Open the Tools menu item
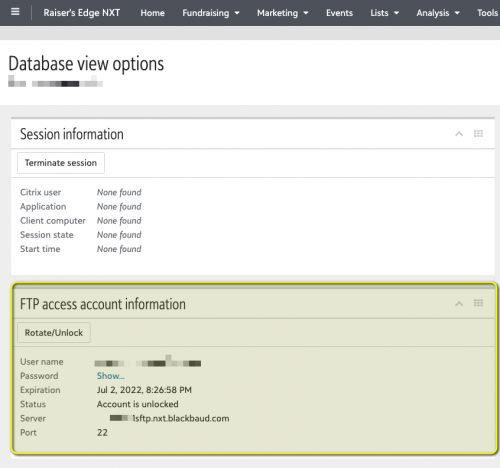 pos(488,13)
